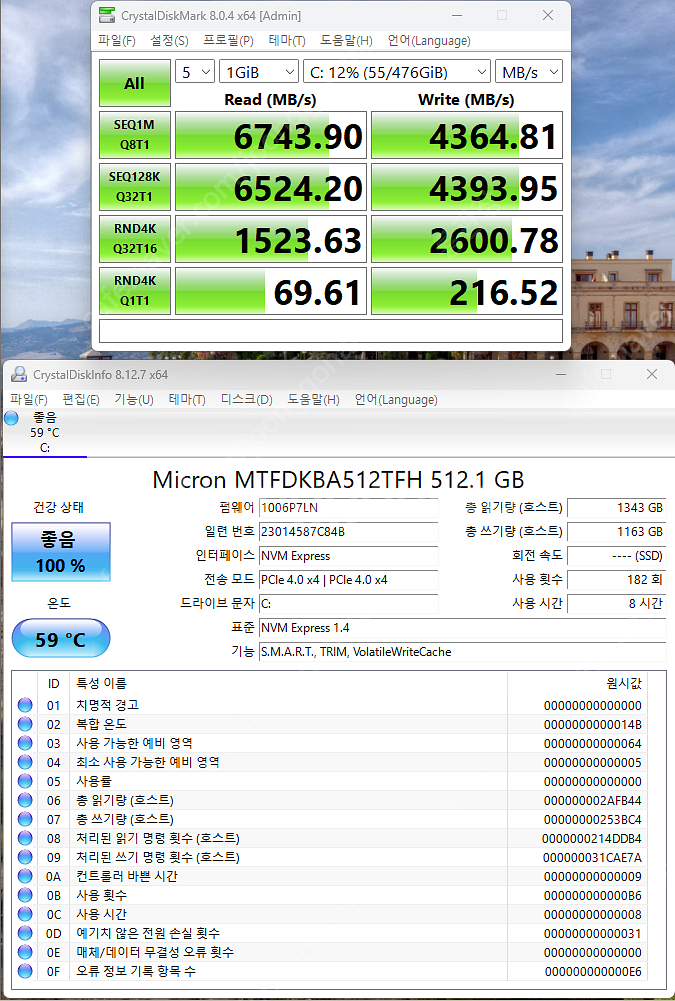The width and height of the screenshot is (675, 1001).
Task: Click status orb for 0E 매체/데이터 무결성 오류 횟수
Action: click(x=25, y=952)
